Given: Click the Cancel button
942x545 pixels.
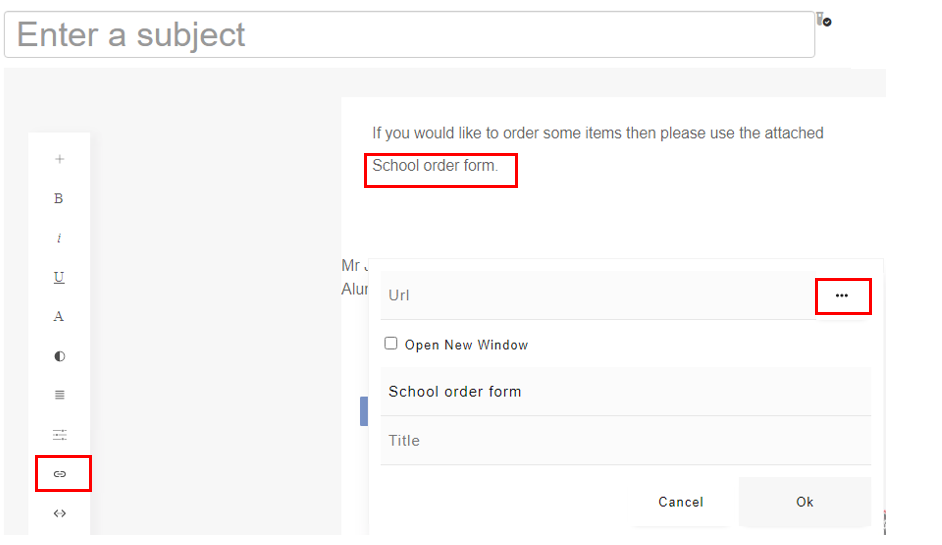Looking at the screenshot, I should point(680,502).
